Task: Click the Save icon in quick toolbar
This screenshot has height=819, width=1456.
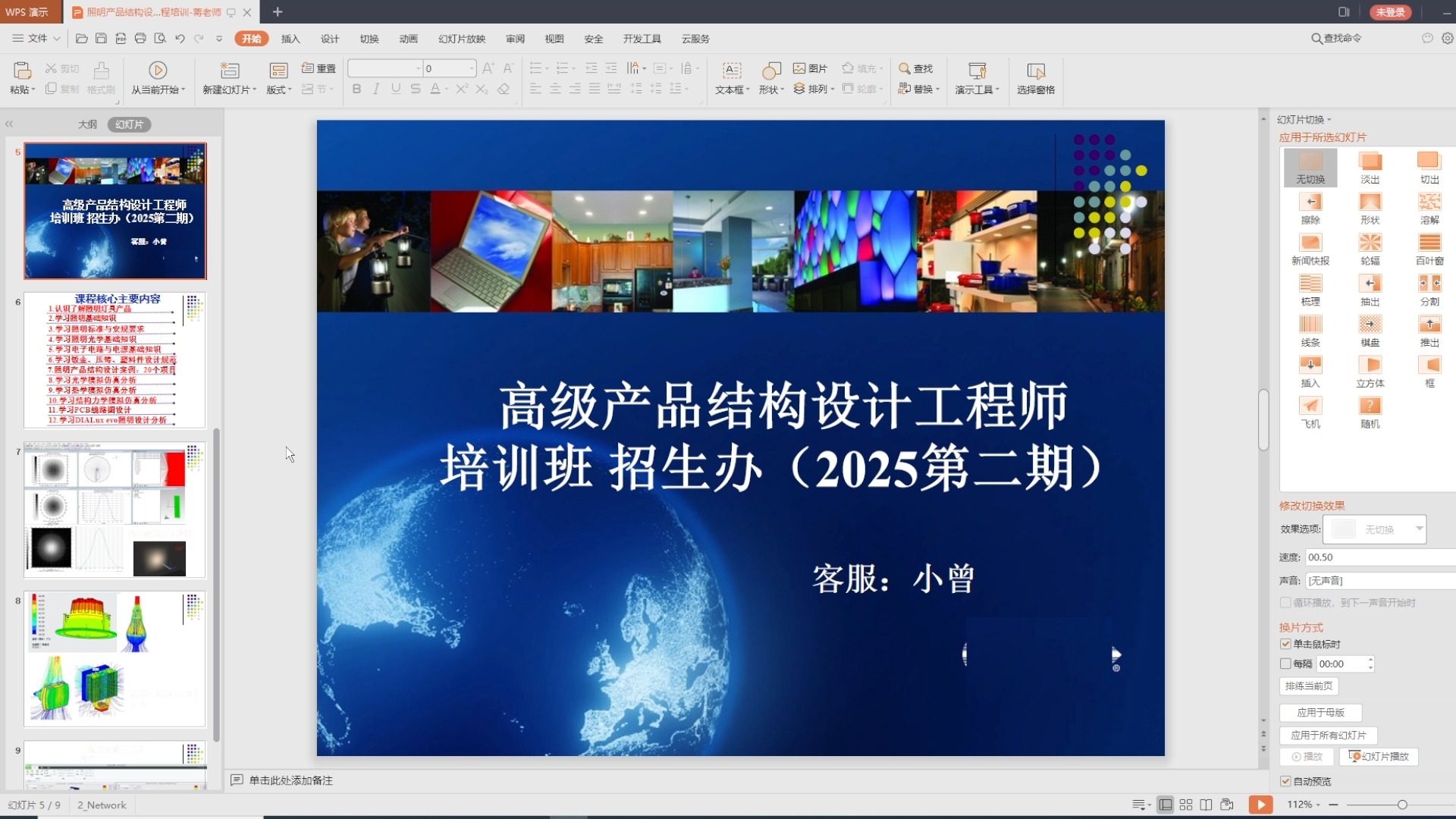Action: point(101,38)
